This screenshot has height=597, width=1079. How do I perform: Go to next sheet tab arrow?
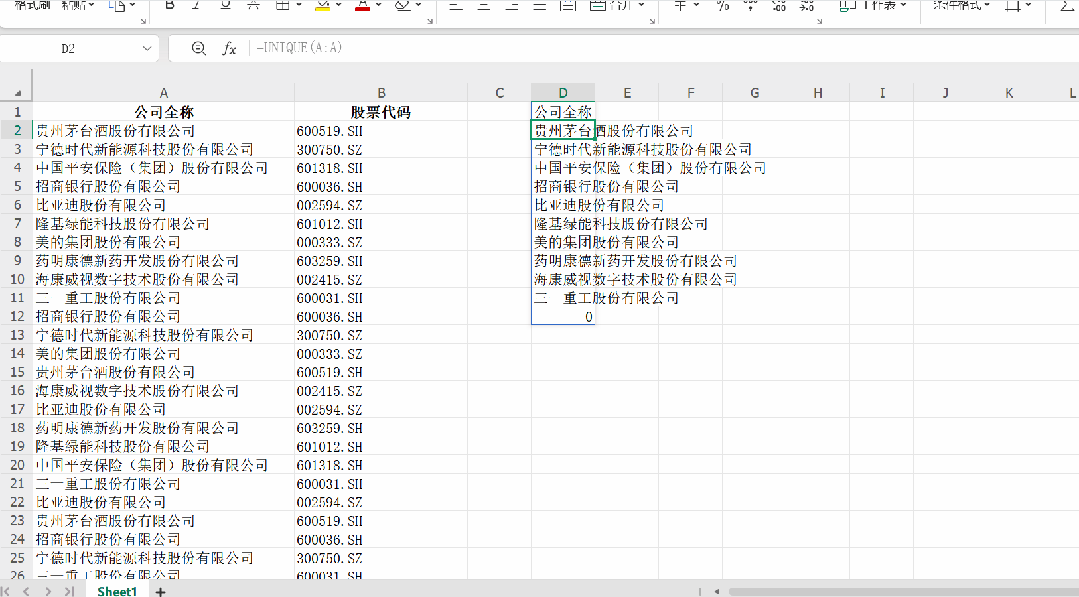(47, 591)
